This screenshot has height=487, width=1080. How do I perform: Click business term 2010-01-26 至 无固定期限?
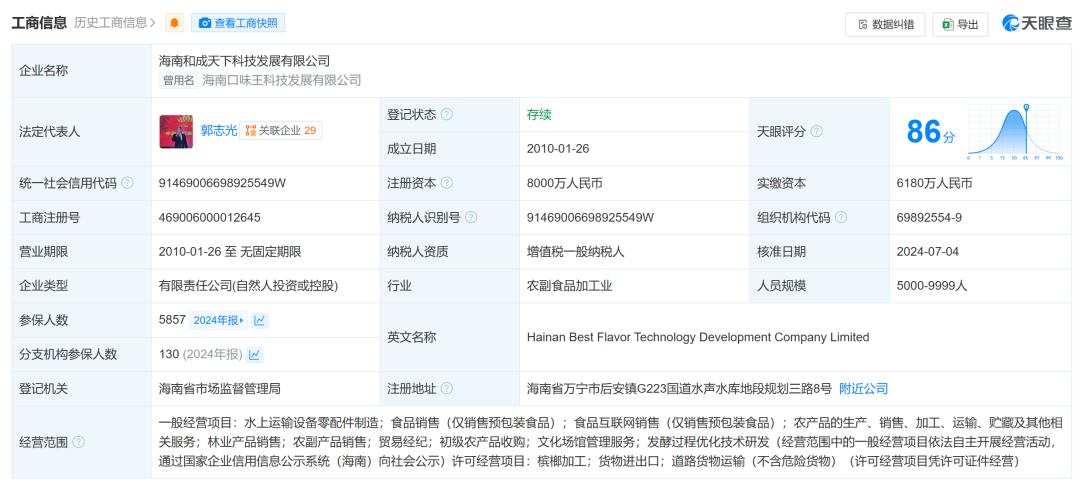pyautogui.click(x=230, y=252)
